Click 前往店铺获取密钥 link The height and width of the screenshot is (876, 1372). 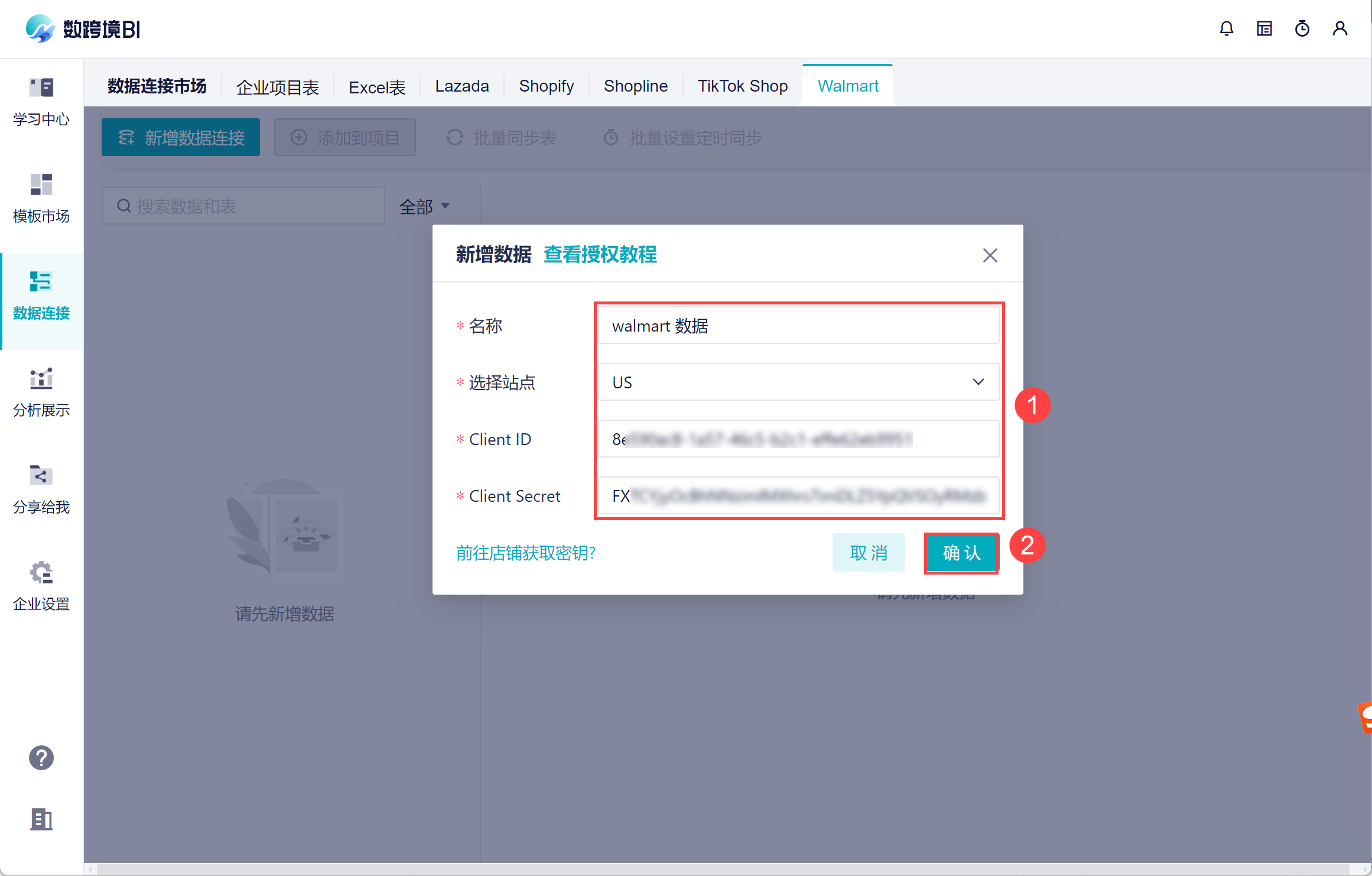pos(525,553)
